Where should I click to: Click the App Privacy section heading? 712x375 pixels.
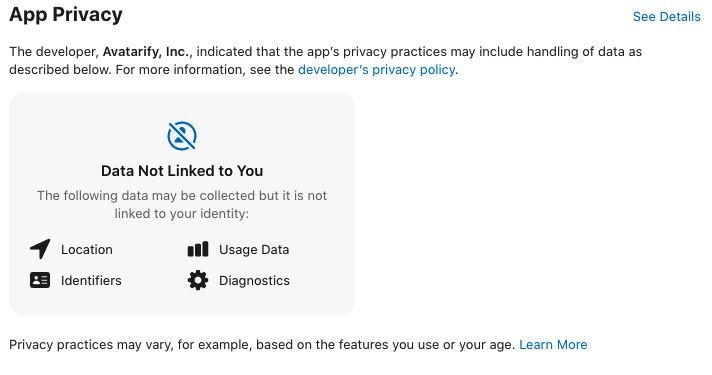66,15
